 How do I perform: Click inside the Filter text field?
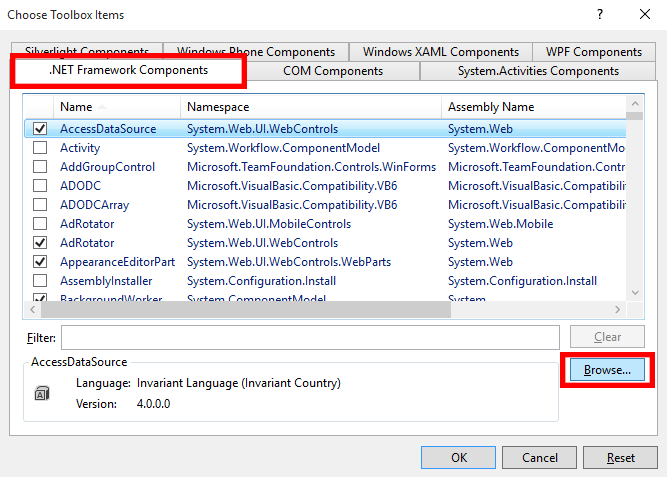[x=310, y=337]
